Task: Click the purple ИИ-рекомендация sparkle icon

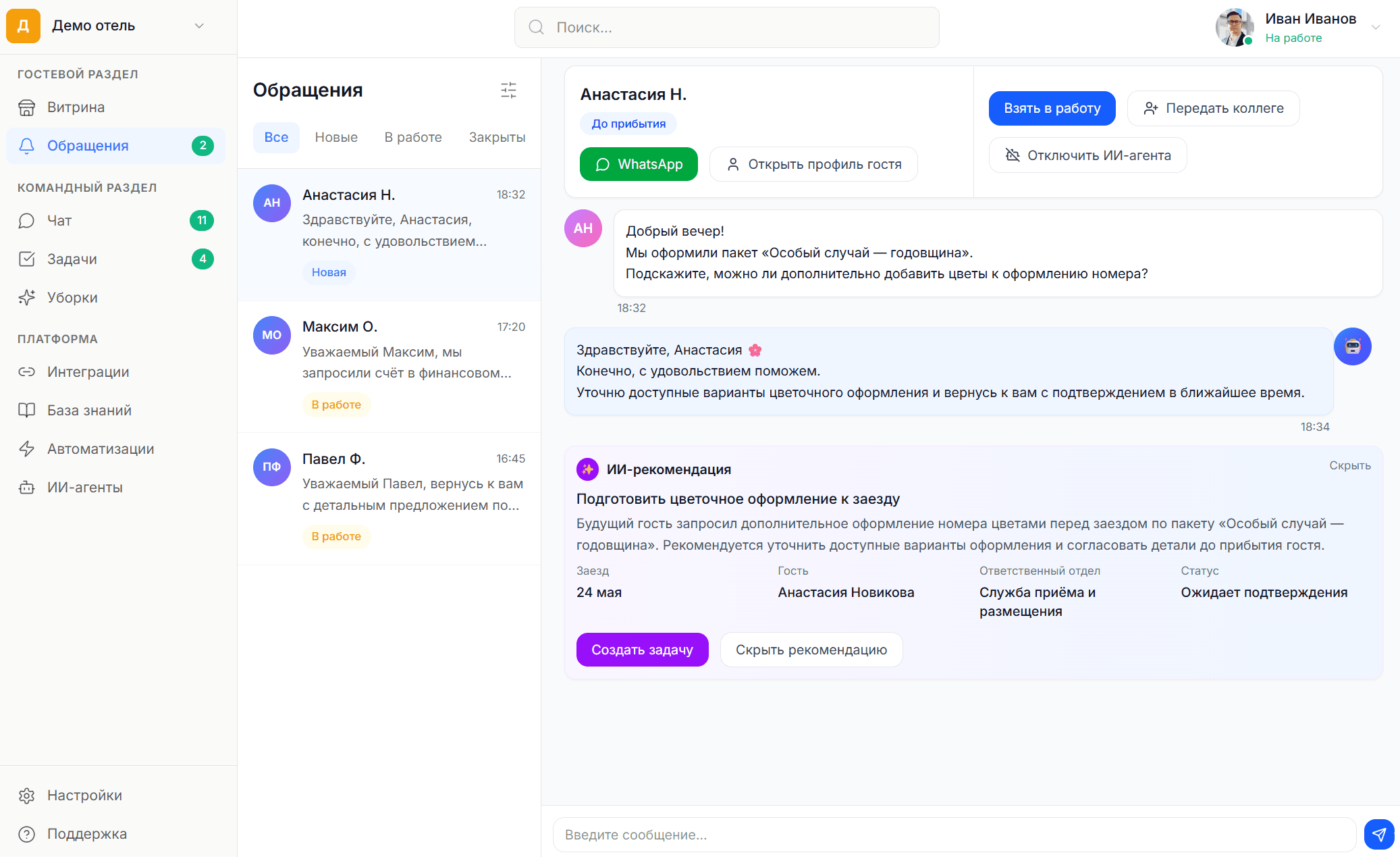Action: pos(587,469)
